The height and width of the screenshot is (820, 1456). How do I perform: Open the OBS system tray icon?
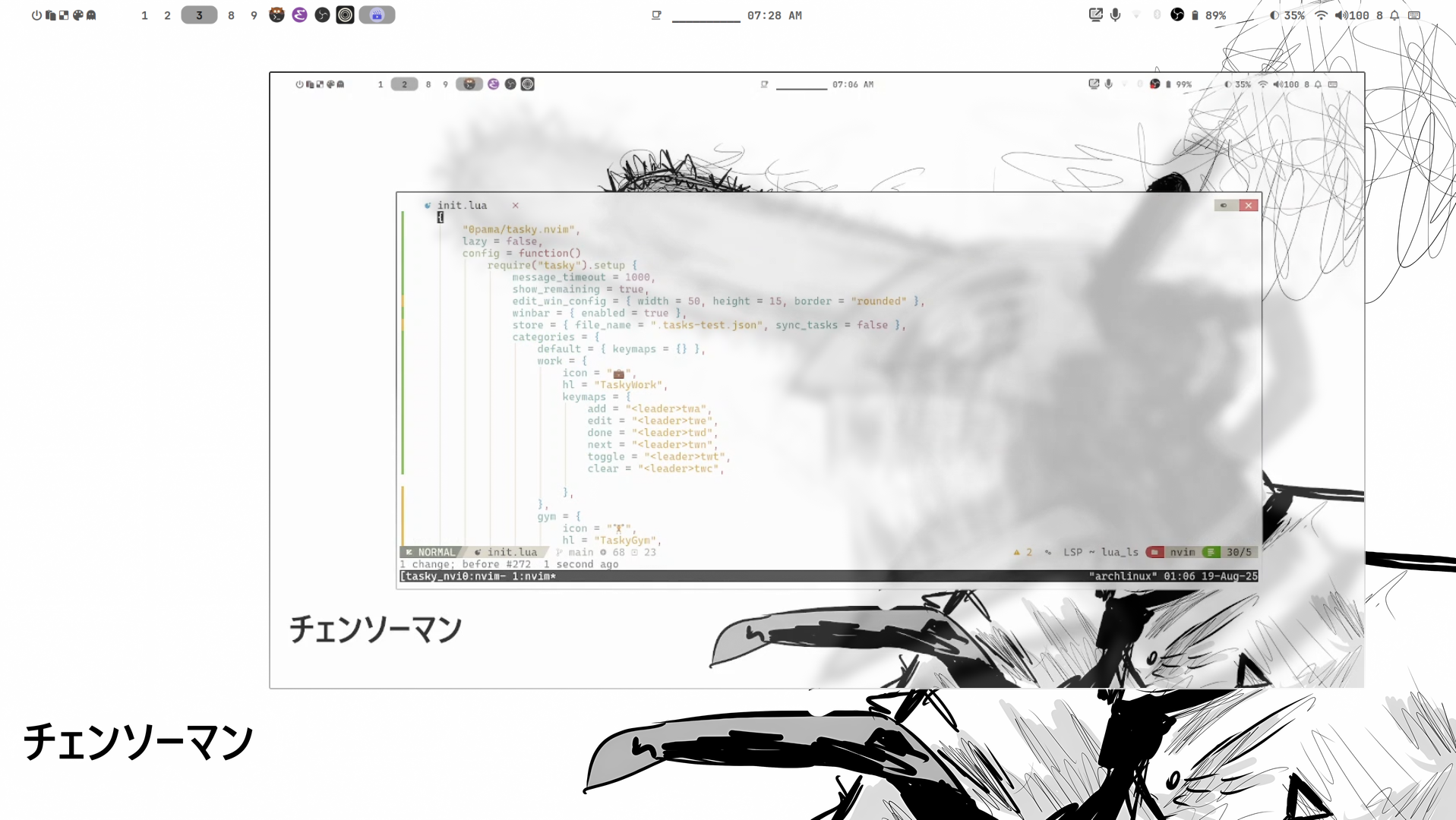(x=1176, y=14)
